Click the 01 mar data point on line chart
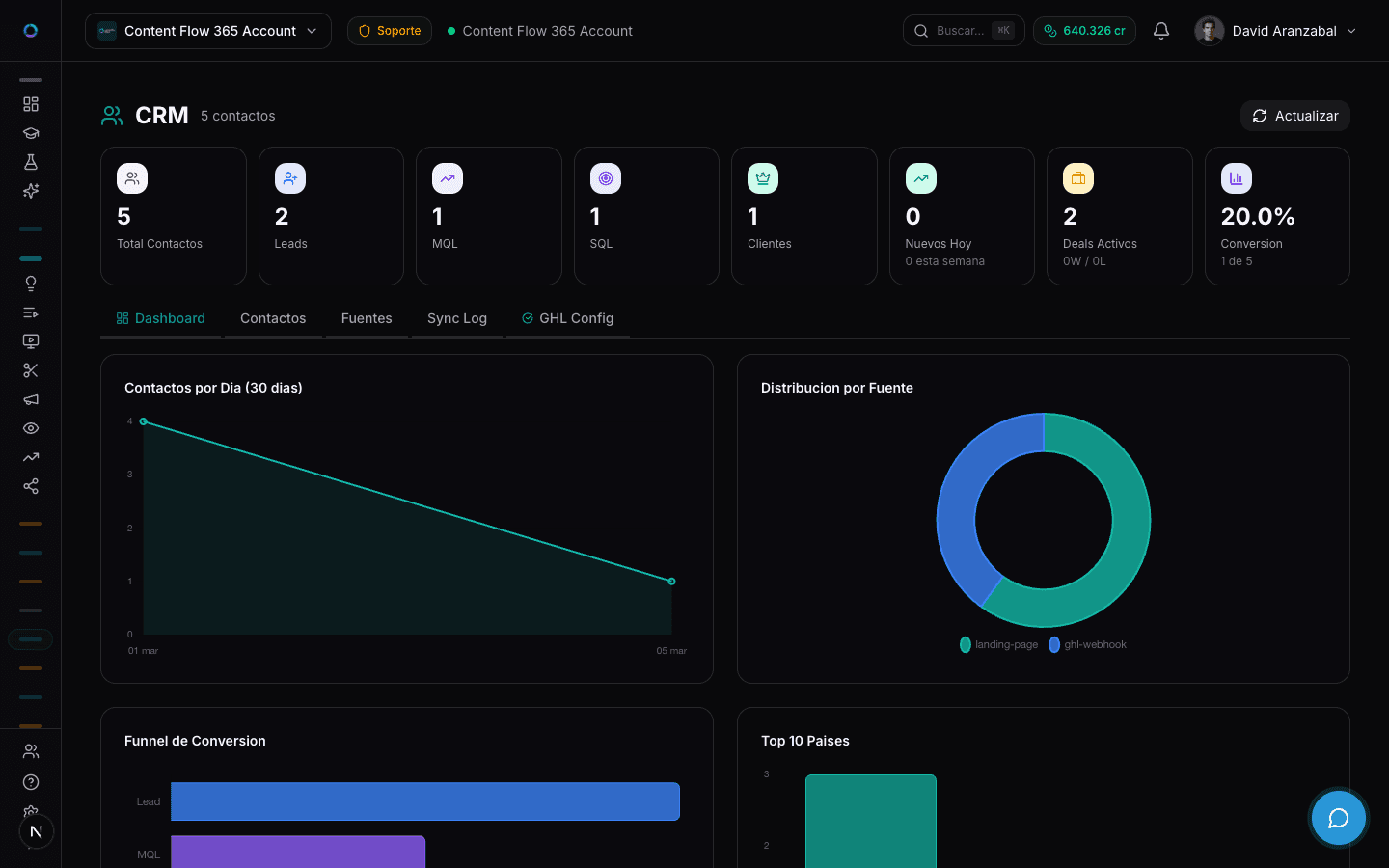The width and height of the screenshot is (1389, 868). click(x=144, y=421)
